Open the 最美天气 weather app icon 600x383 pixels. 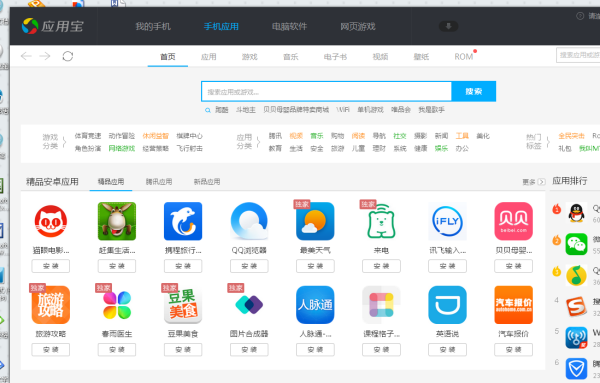pyautogui.click(x=315, y=221)
